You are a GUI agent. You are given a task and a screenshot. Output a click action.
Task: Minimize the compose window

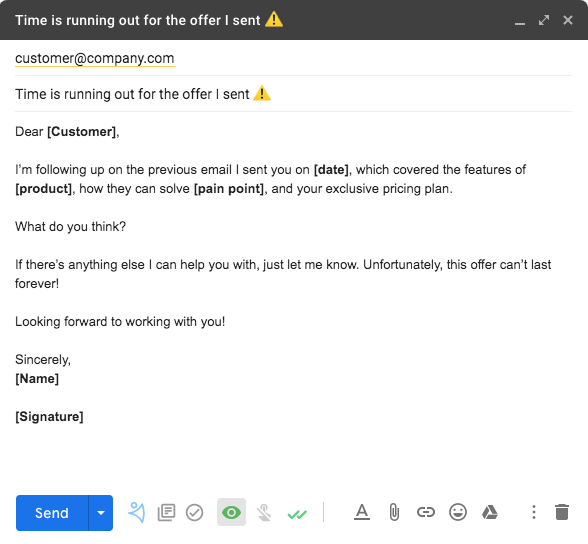[520, 21]
